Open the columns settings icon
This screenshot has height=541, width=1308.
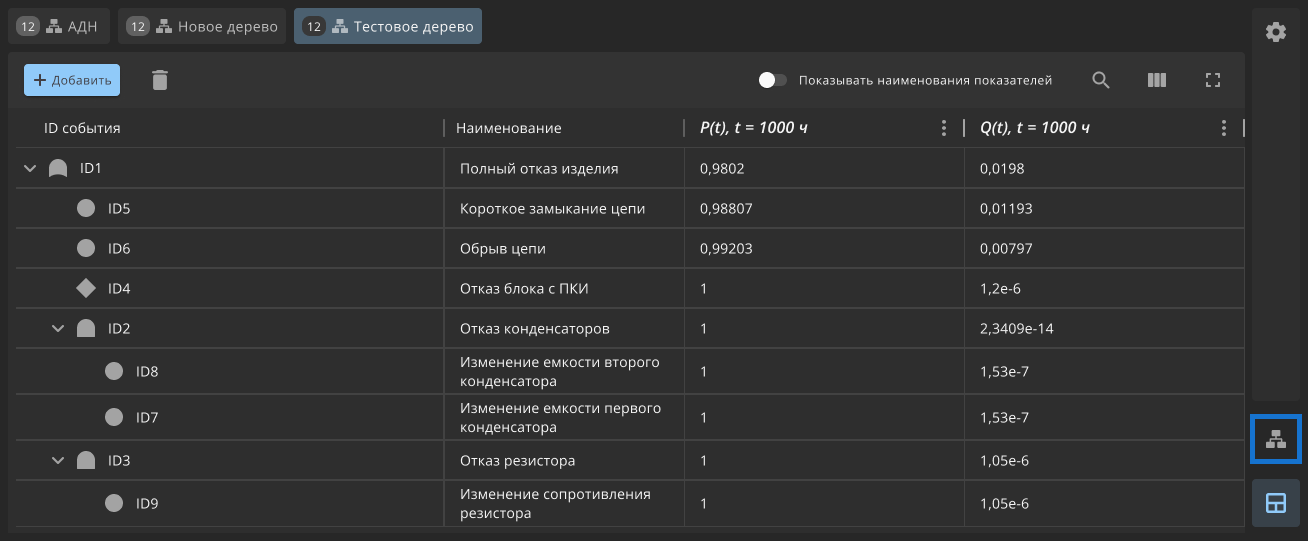click(1157, 80)
